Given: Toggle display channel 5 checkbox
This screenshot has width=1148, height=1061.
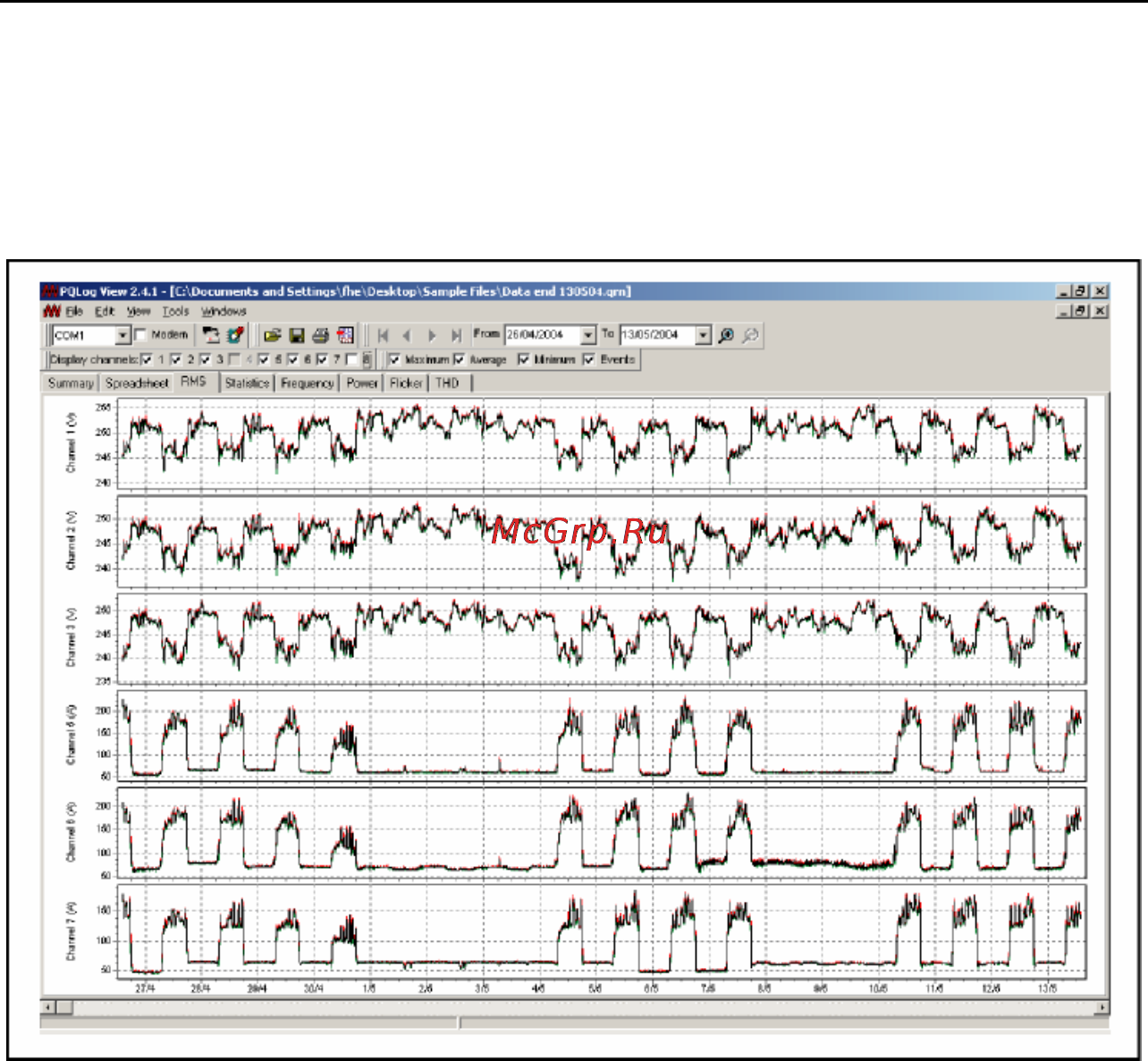Looking at the screenshot, I should click(x=264, y=359).
